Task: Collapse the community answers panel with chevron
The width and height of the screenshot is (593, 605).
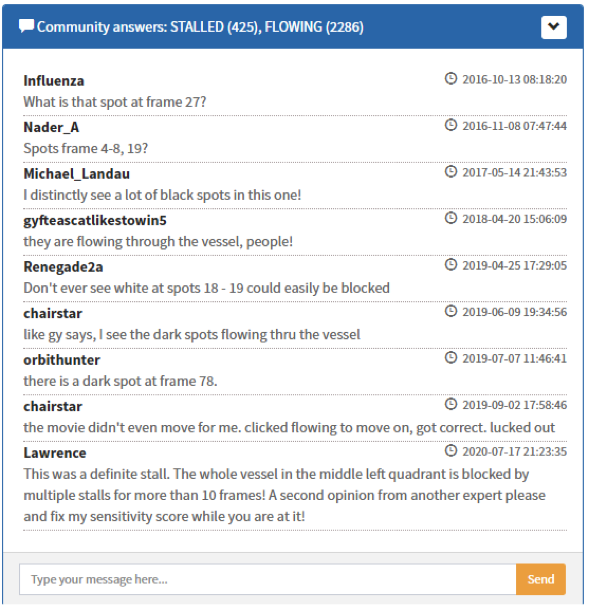Action: [x=554, y=27]
